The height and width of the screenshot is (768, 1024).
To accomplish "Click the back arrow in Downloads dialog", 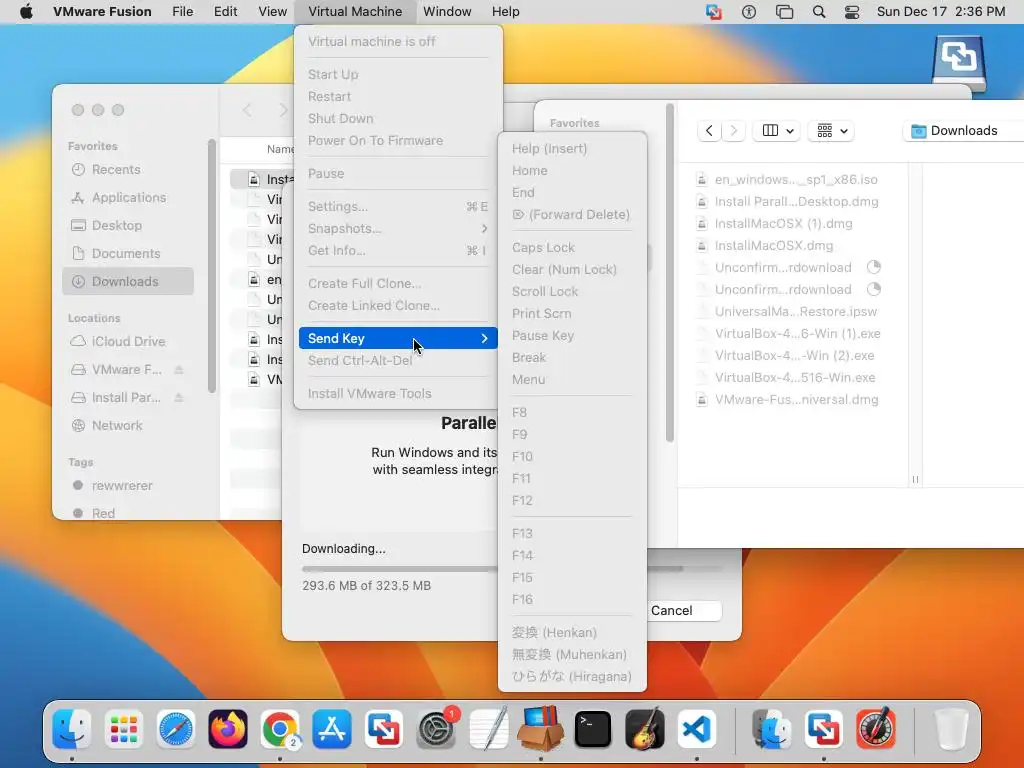I will (x=709, y=131).
